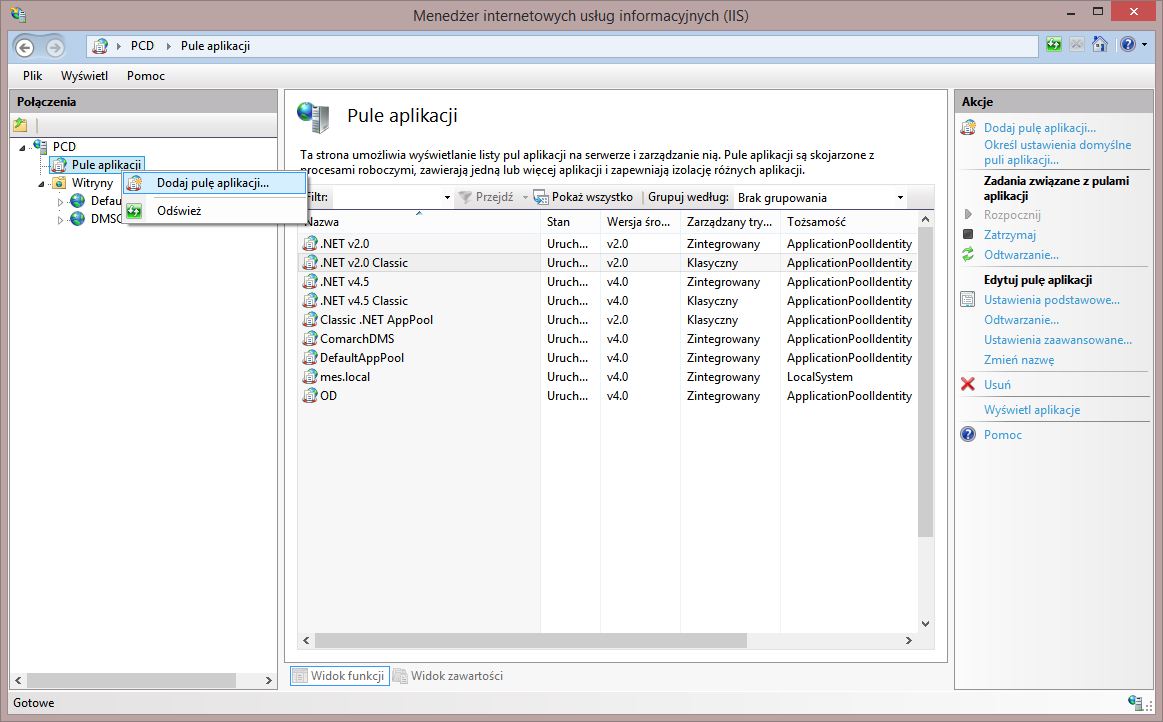Select the .NET v2.0 Classic row

607,263
